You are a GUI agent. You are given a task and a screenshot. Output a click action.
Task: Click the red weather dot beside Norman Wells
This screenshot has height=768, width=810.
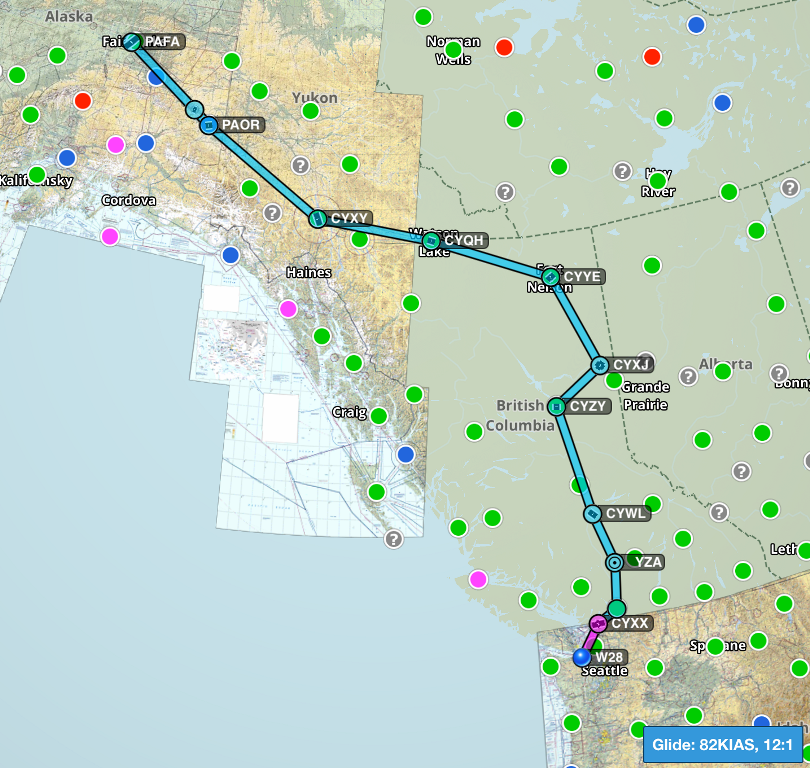pyautogui.click(x=504, y=47)
